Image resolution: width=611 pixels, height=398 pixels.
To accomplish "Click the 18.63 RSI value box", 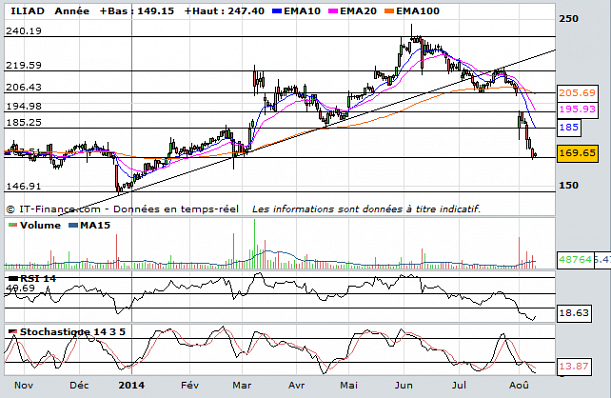I will pos(574,313).
